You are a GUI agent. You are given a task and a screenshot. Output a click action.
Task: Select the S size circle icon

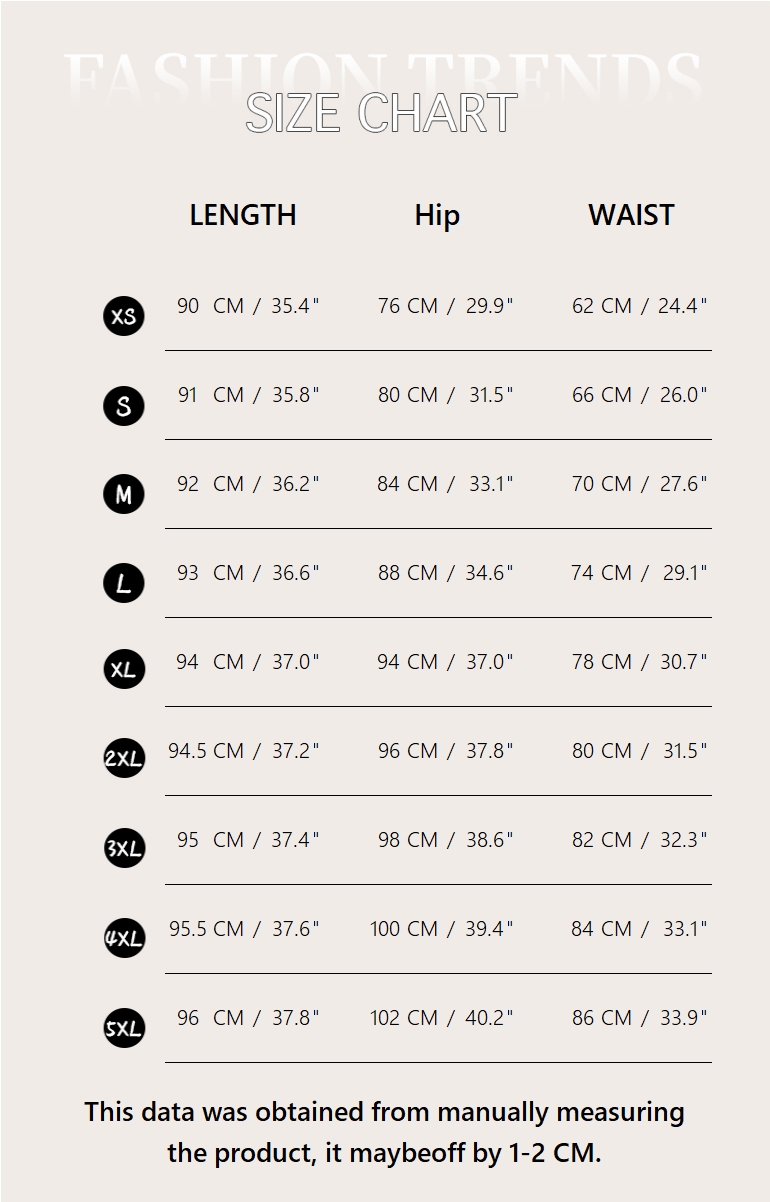coord(124,406)
